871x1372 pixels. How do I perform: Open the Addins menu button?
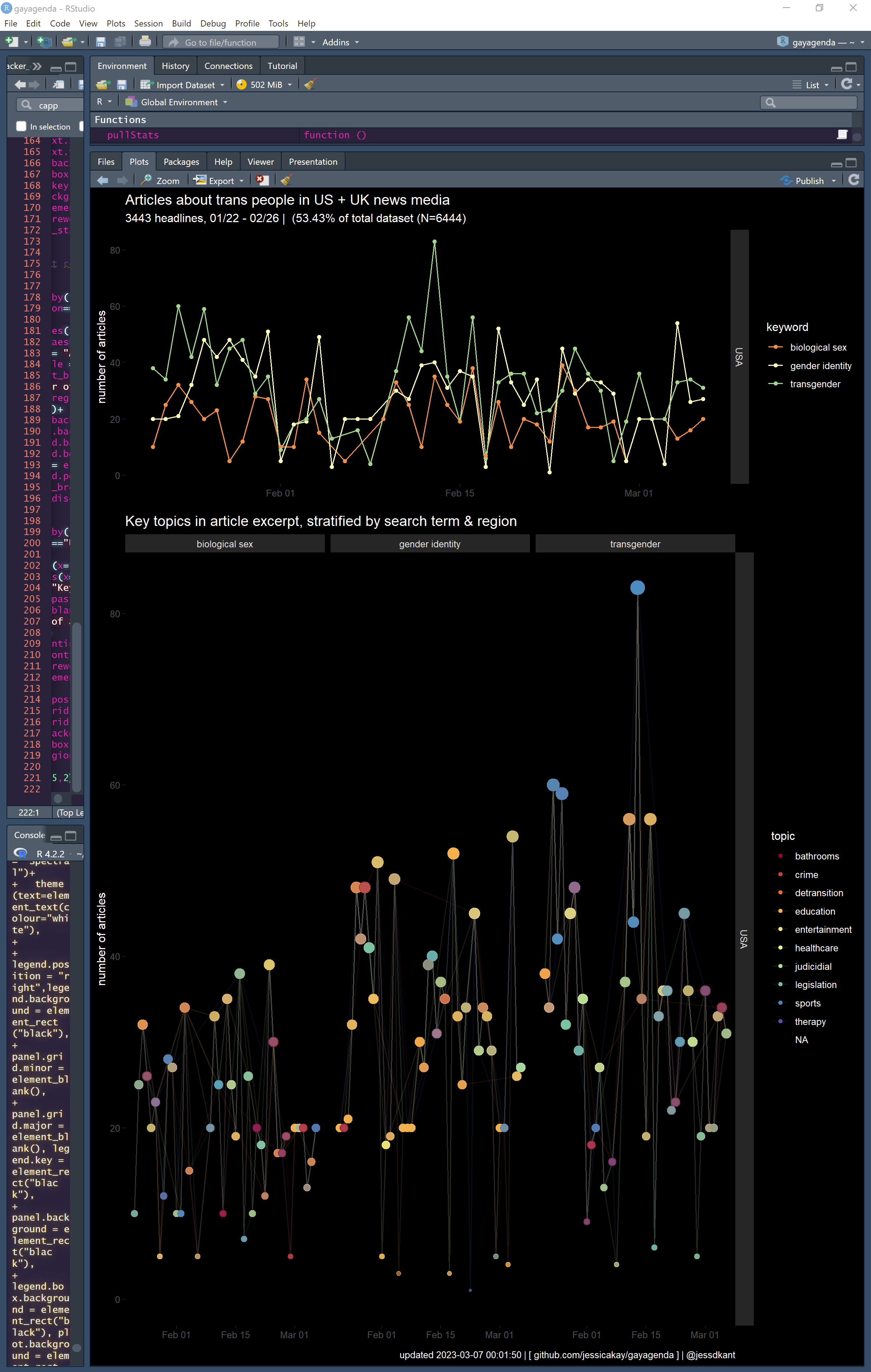(340, 42)
